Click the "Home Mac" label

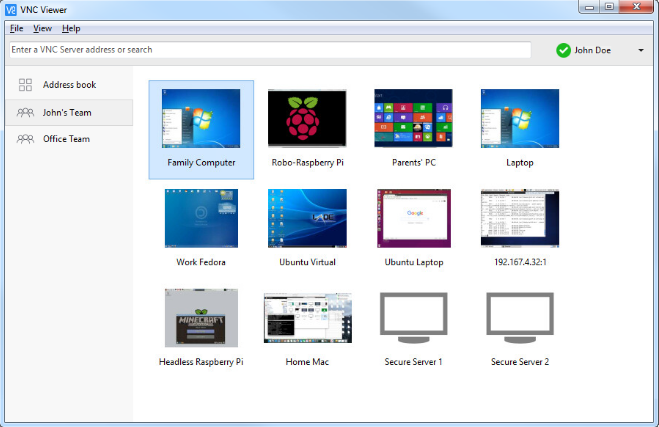(307, 361)
